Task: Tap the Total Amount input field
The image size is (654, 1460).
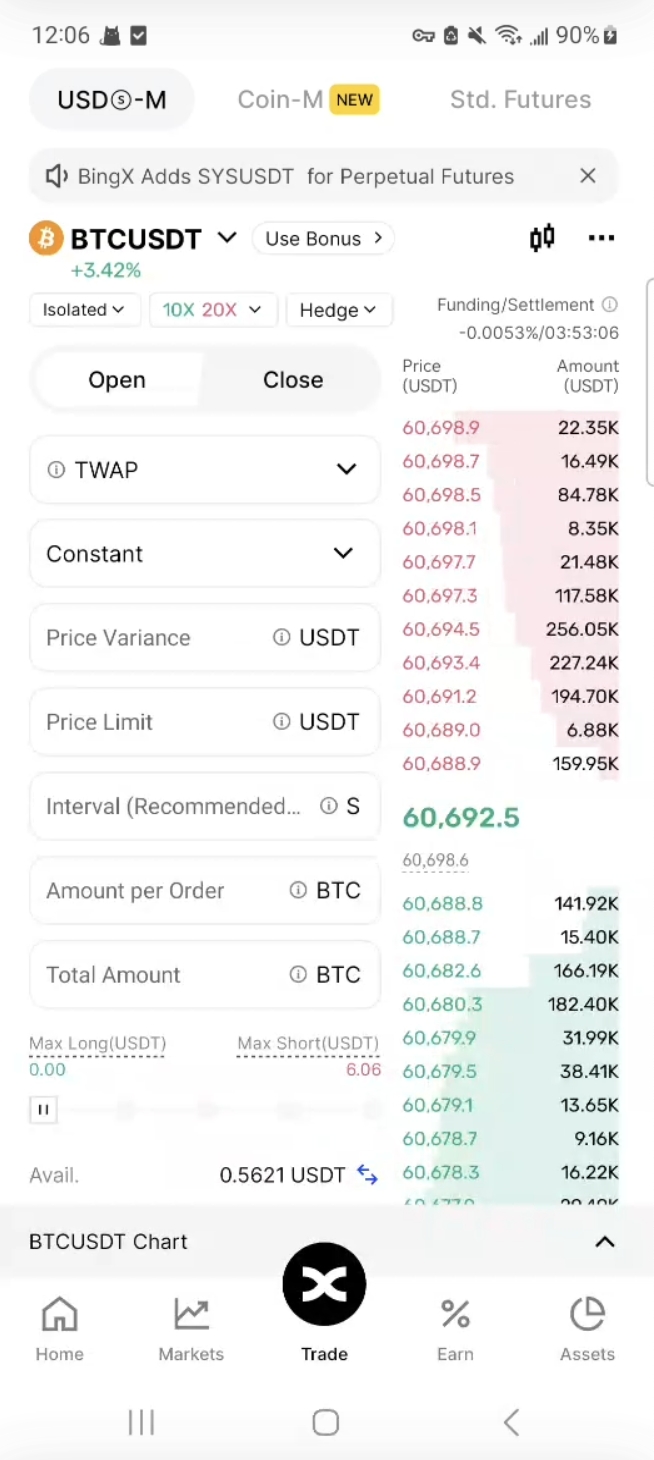Action: 160,975
